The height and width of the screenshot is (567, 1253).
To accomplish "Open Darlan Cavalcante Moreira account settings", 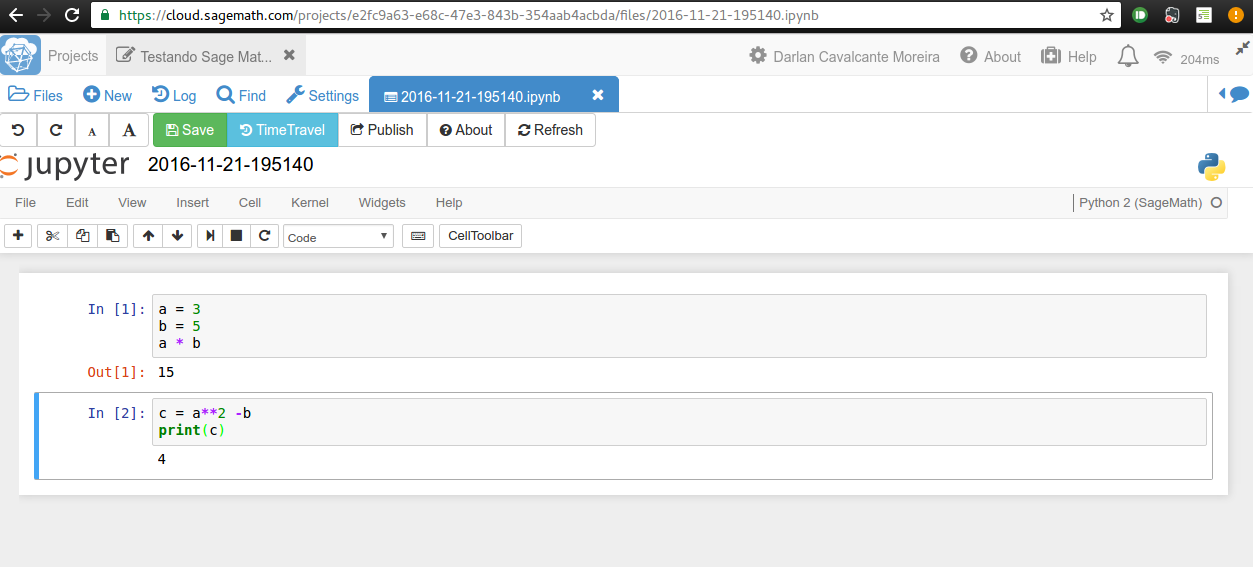I will coord(844,57).
